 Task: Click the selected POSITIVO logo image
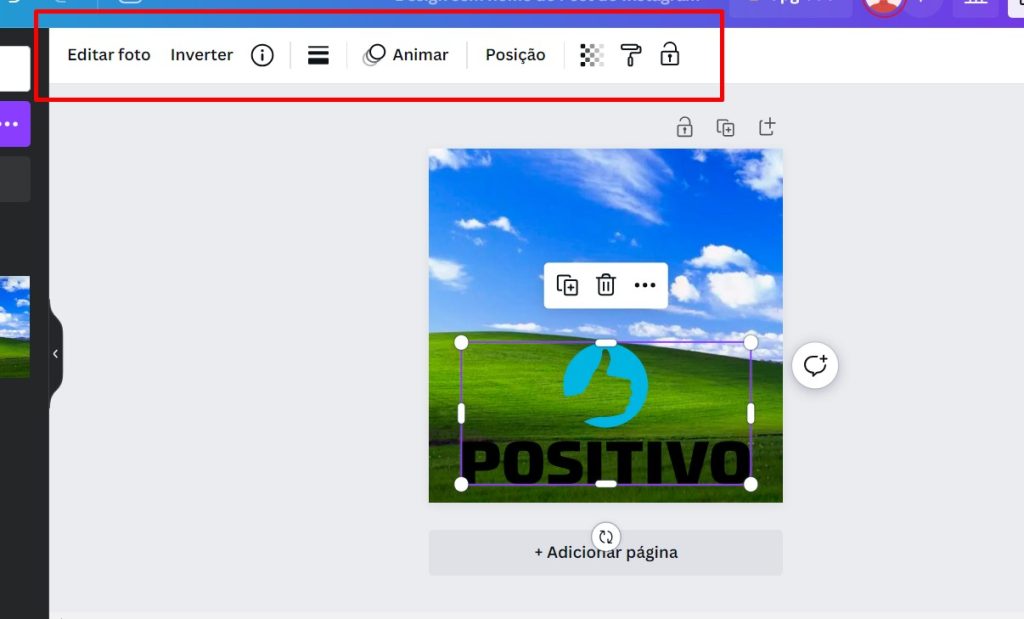(605, 413)
